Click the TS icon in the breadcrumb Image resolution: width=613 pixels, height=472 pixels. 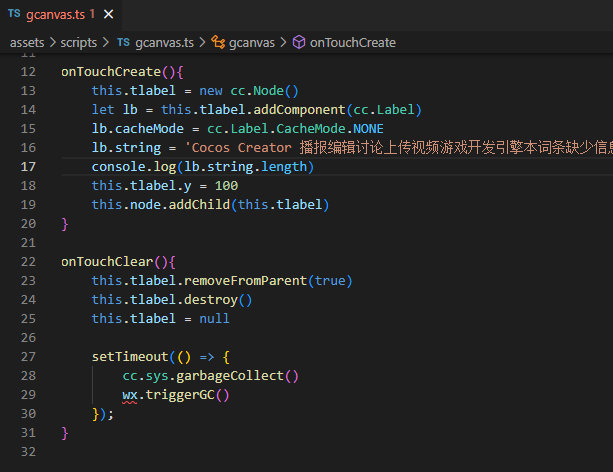[x=123, y=42]
